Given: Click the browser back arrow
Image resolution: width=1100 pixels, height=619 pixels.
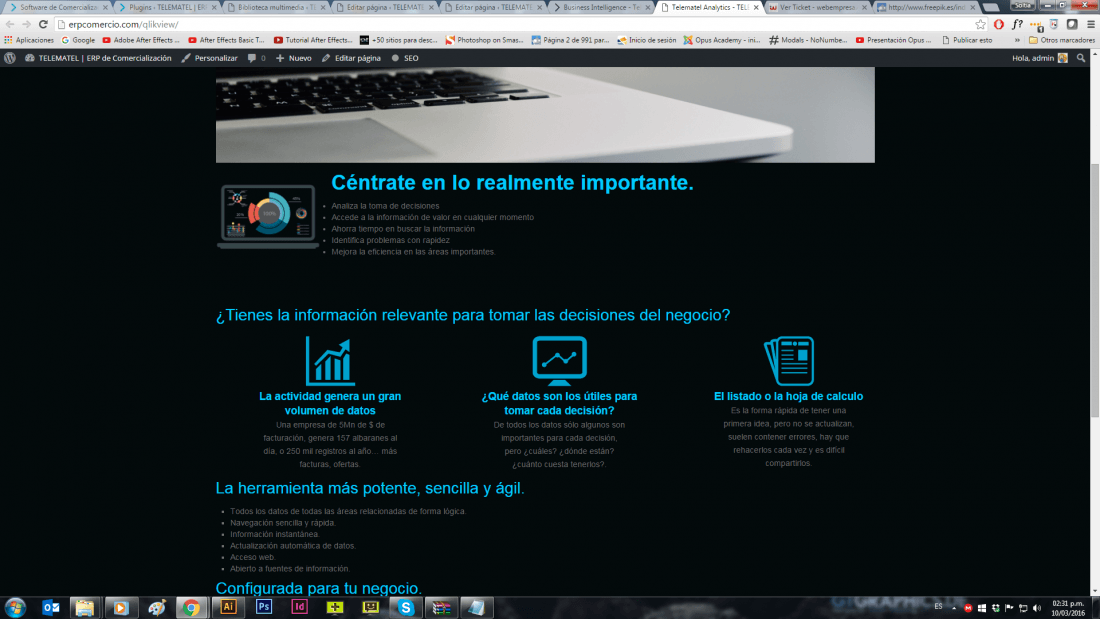Looking at the screenshot, I should click(x=10, y=24).
